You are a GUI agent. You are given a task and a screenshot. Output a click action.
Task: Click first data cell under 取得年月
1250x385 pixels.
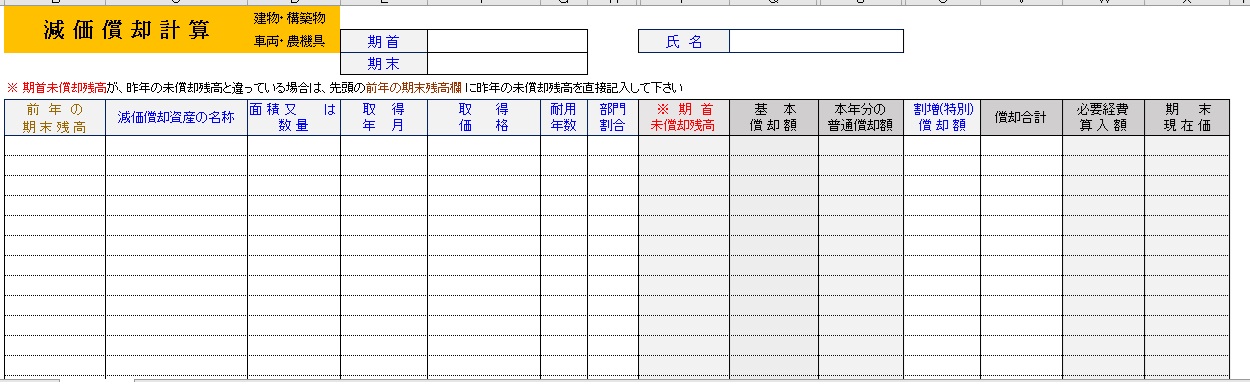[x=384, y=145]
